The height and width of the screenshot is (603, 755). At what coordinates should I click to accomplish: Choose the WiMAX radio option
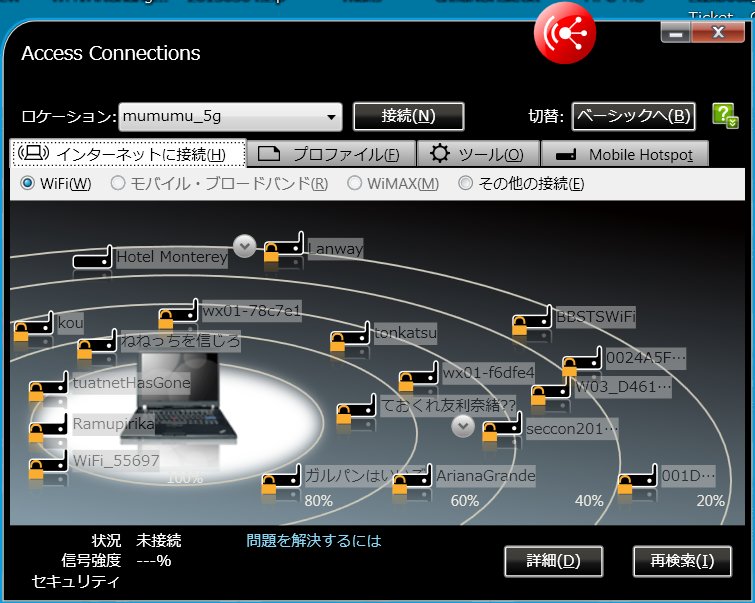(x=354, y=183)
